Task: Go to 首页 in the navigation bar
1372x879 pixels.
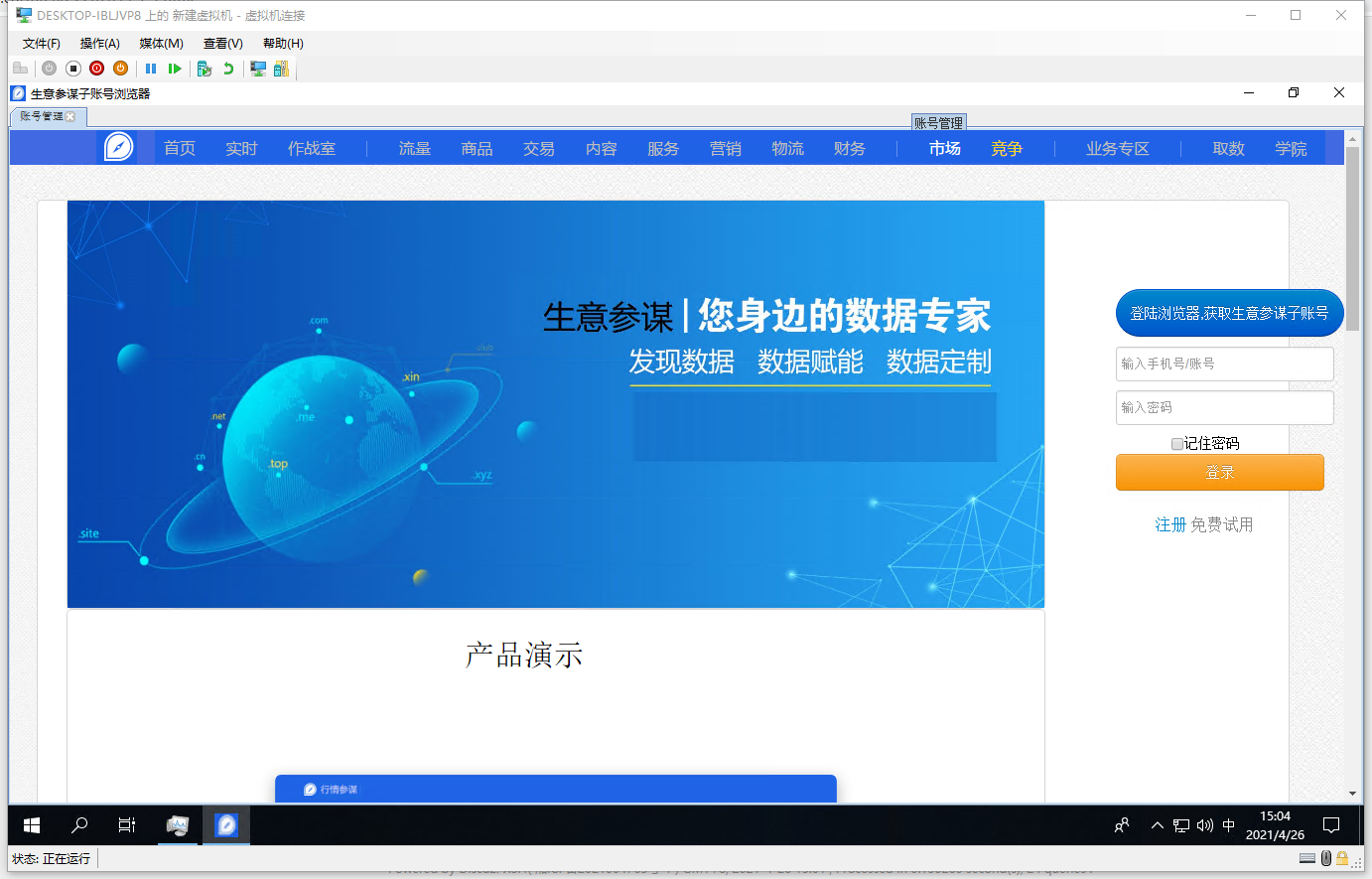Action: pyautogui.click(x=180, y=148)
